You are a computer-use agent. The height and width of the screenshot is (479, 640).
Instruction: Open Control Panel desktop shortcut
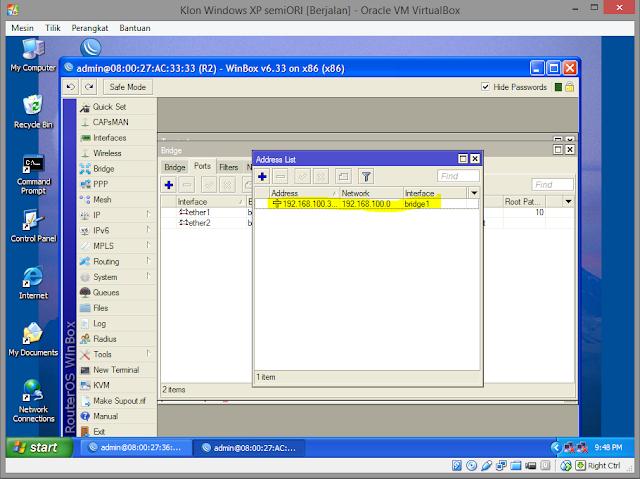(33, 226)
